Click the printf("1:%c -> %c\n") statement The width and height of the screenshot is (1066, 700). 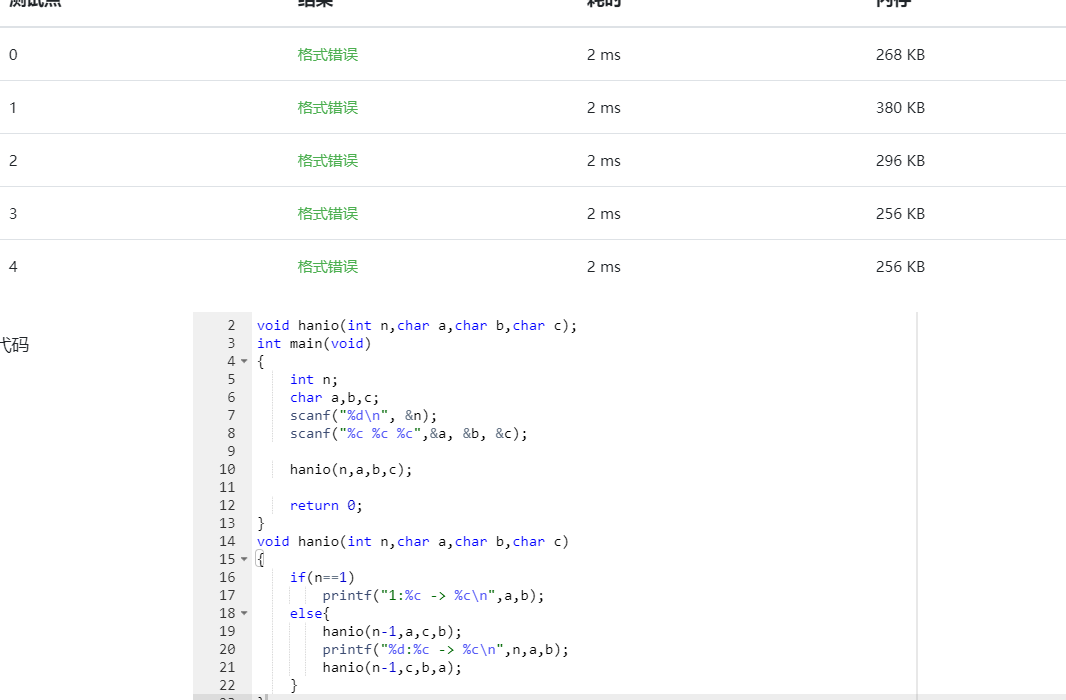(x=433, y=595)
